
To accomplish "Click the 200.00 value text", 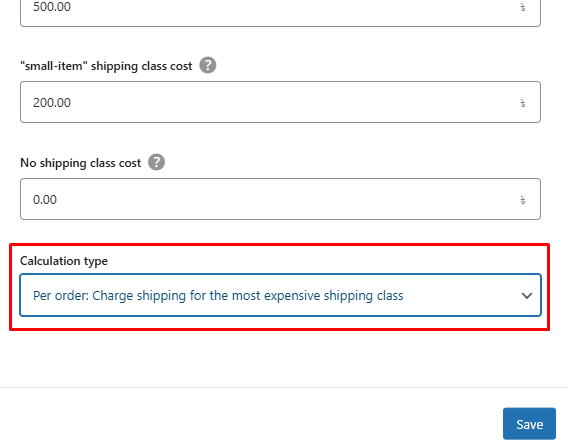I will tap(52, 103).
